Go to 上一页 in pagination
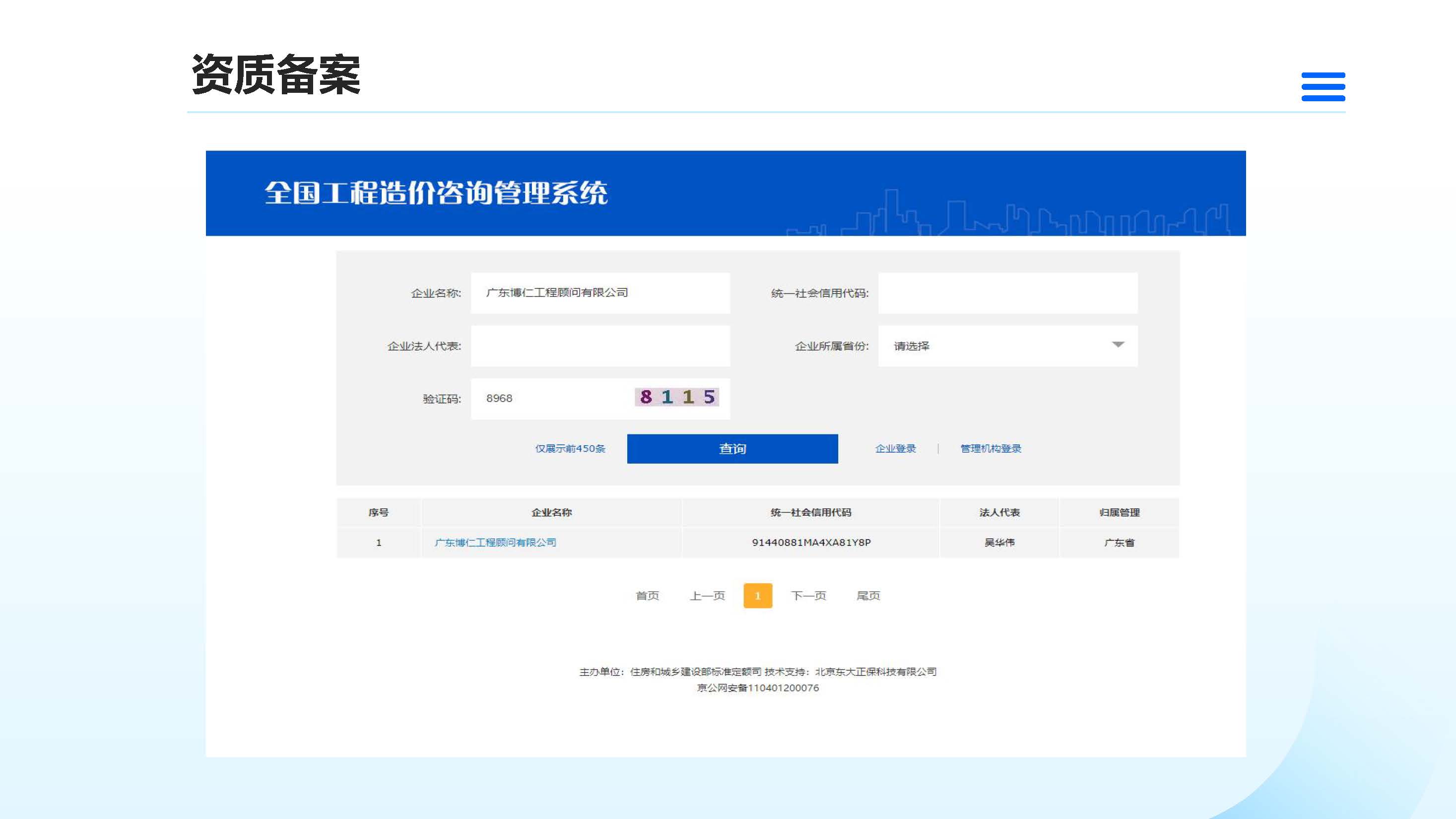This screenshot has width=1456, height=819. click(707, 596)
